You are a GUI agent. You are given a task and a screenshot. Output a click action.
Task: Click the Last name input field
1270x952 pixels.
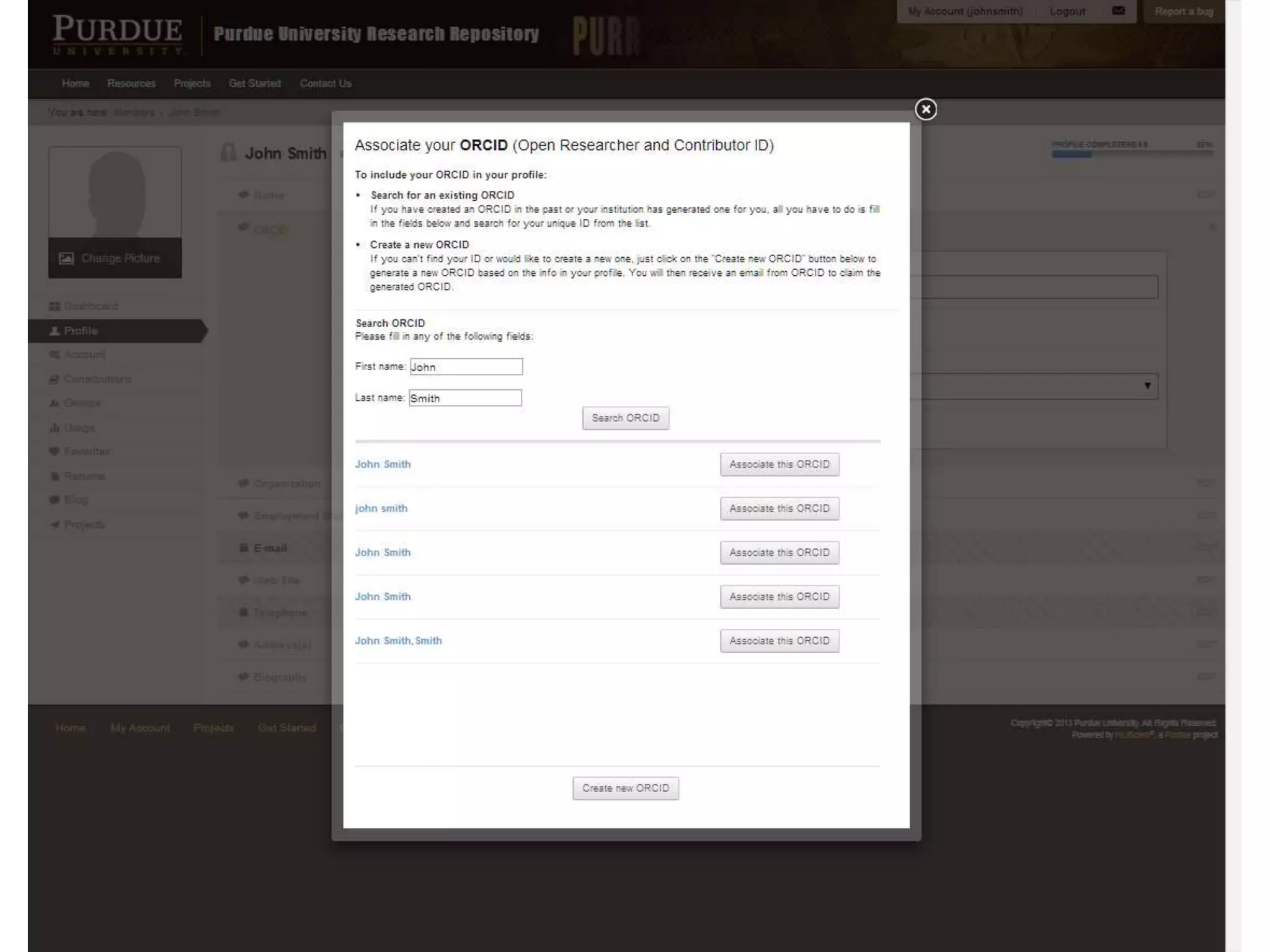coord(465,398)
